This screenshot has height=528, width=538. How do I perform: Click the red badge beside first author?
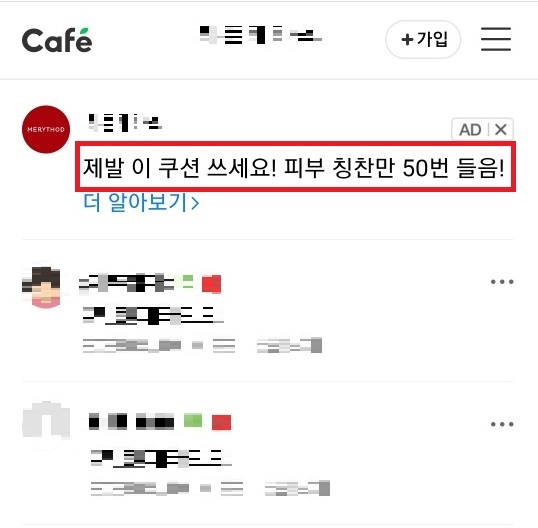coord(211,284)
